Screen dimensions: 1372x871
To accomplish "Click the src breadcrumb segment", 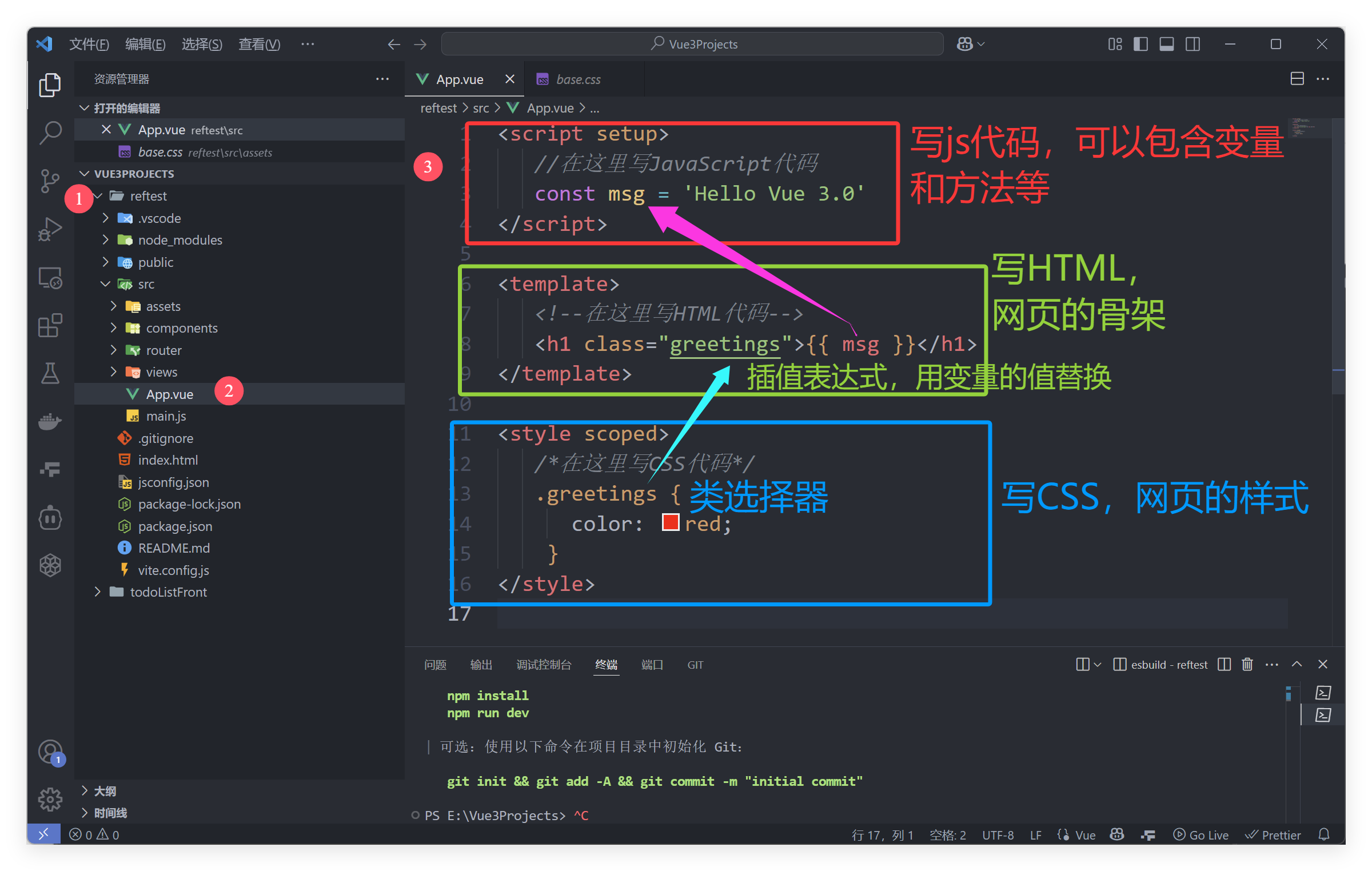I will pyautogui.click(x=481, y=108).
